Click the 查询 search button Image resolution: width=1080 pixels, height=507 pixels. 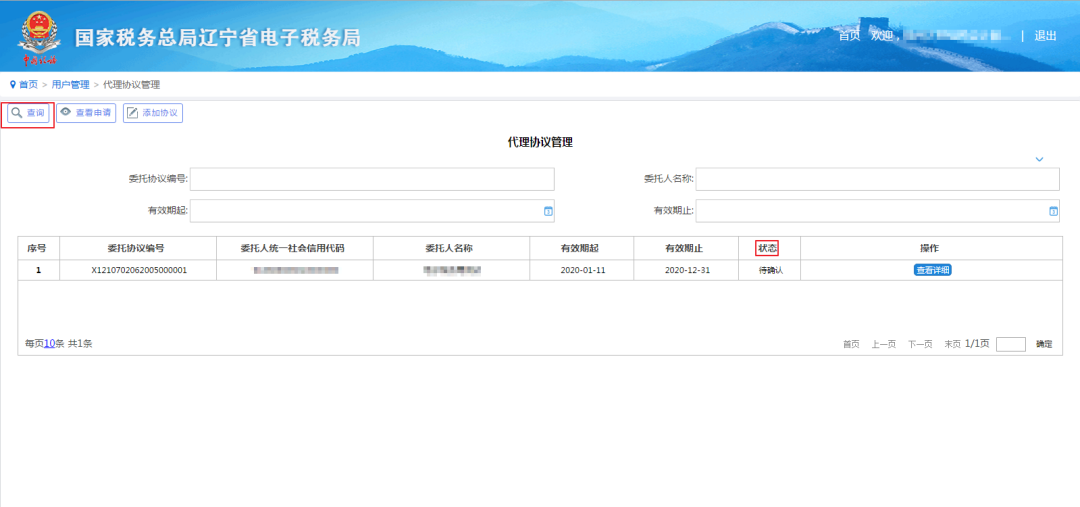tap(29, 113)
